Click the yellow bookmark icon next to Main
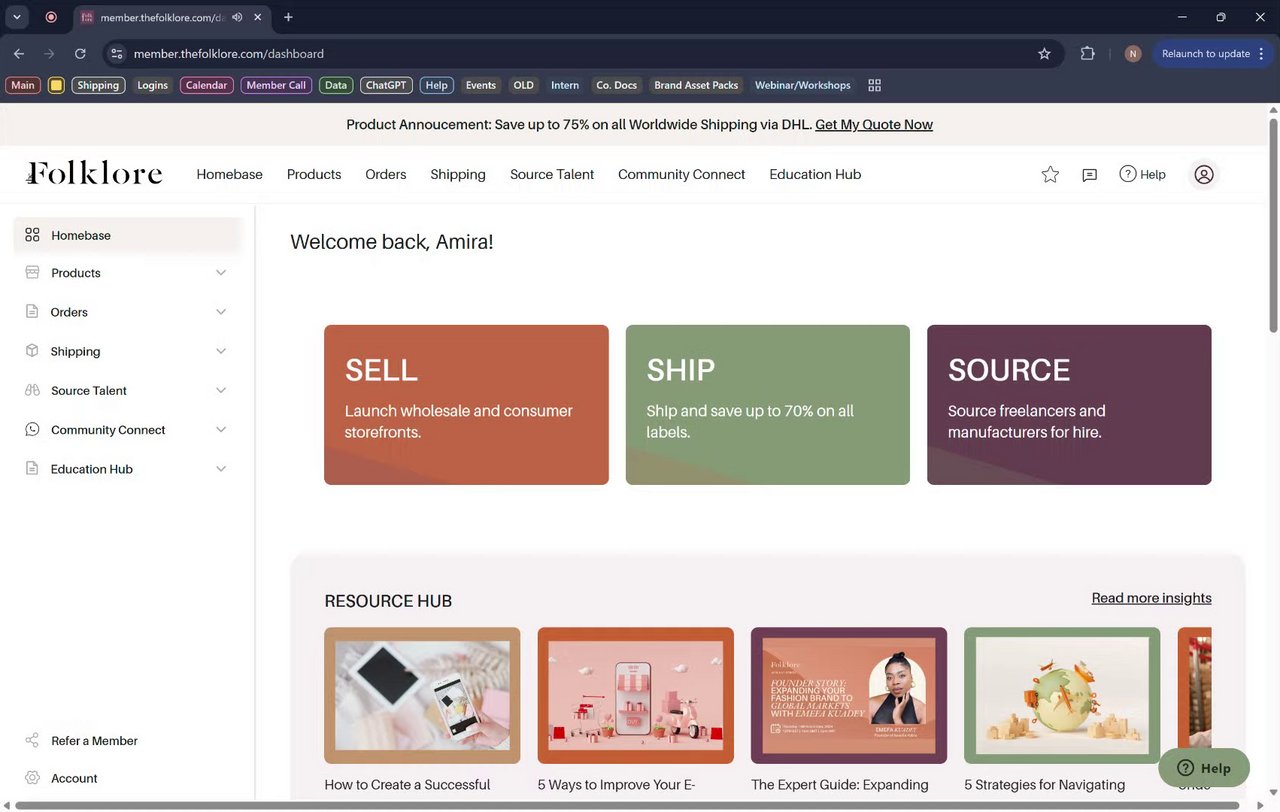 [56, 85]
